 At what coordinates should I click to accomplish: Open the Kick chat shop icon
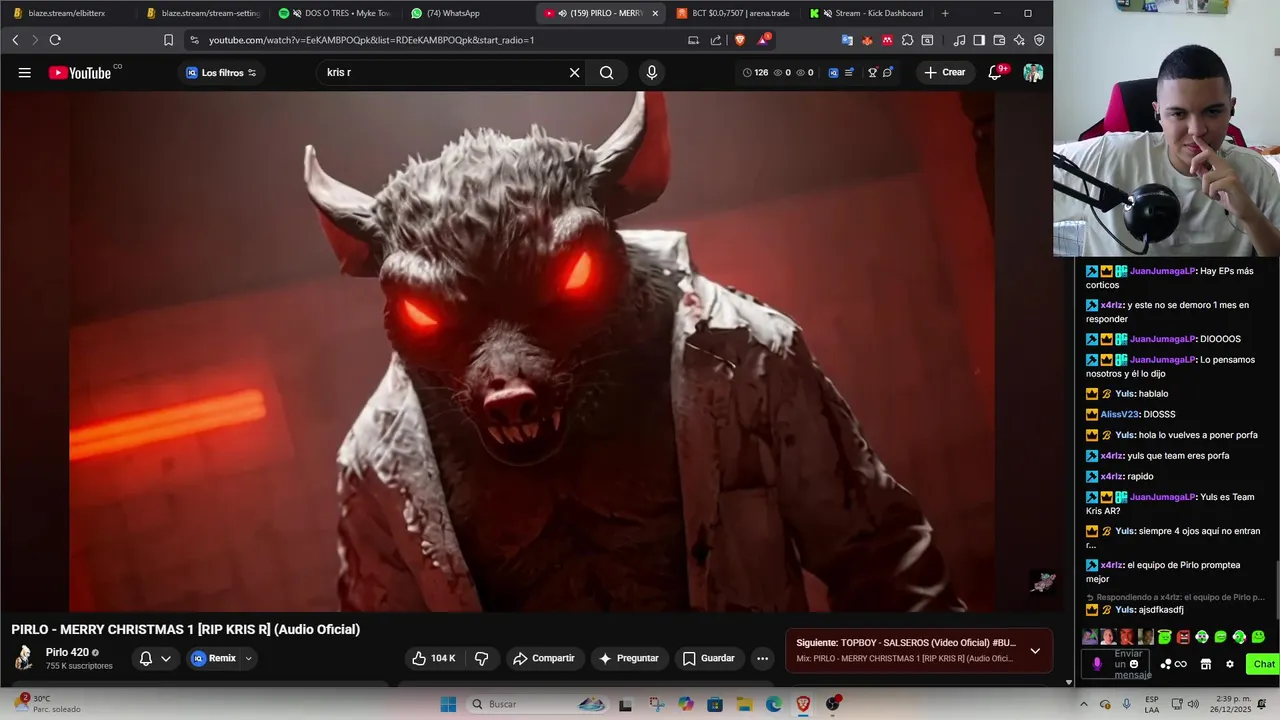click(x=1206, y=664)
